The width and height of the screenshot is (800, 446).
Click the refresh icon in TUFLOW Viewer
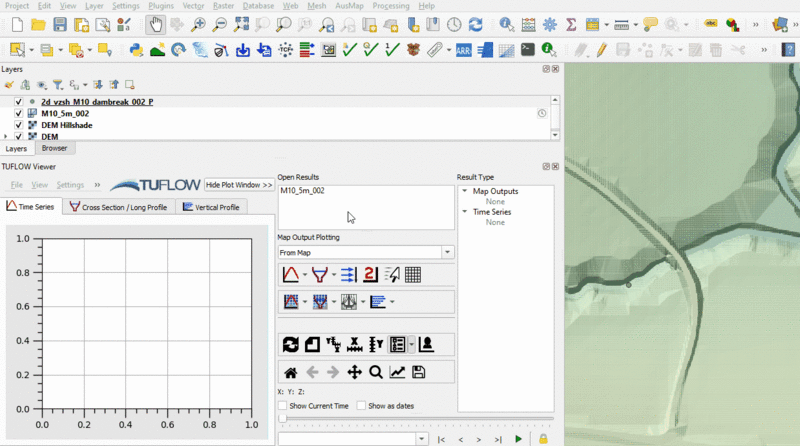click(290, 344)
